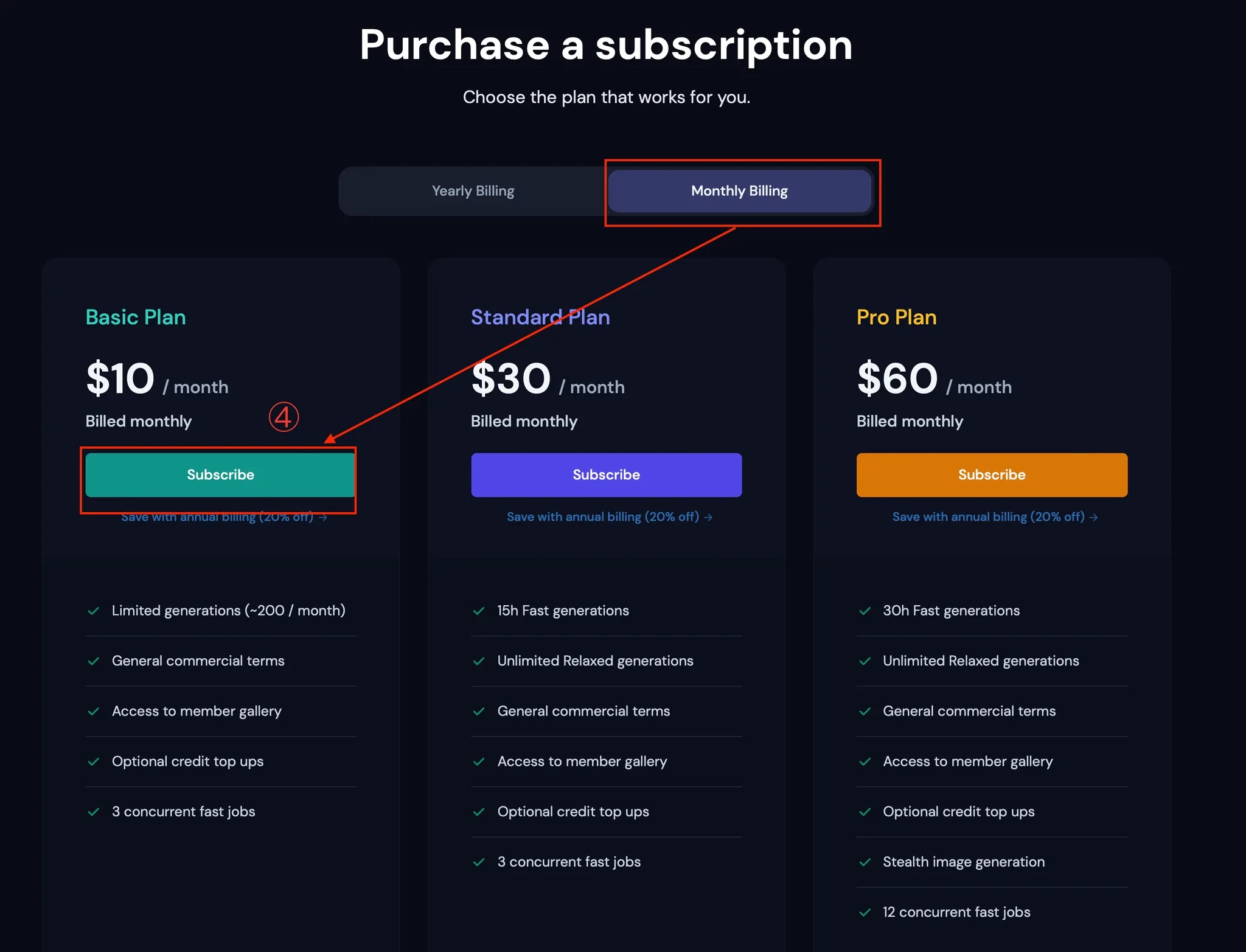Open annual billing savings link under Pro
This screenshot has width=1246, height=952.
coord(995,517)
